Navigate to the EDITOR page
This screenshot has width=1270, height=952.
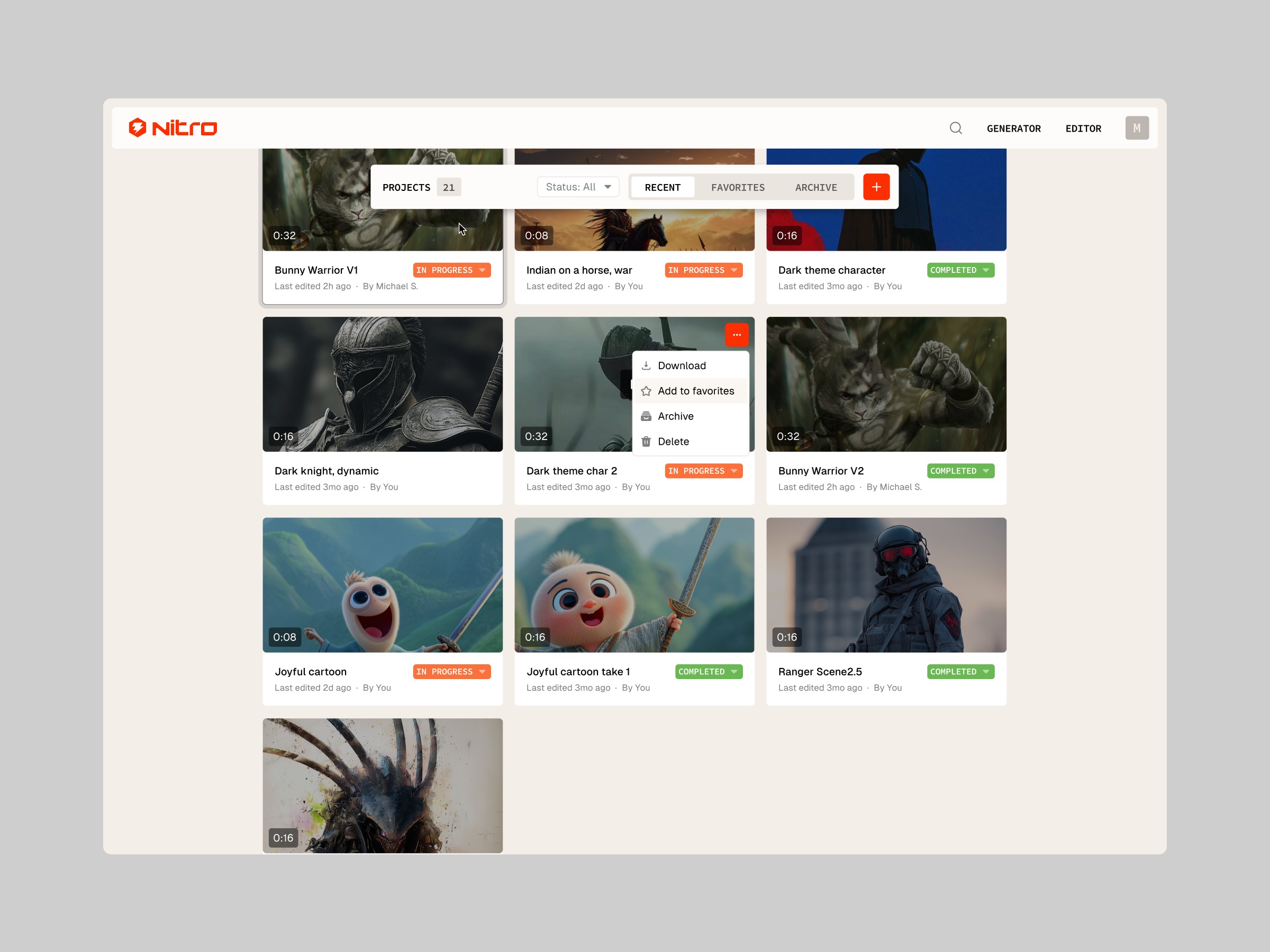[x=1083, y=129]
